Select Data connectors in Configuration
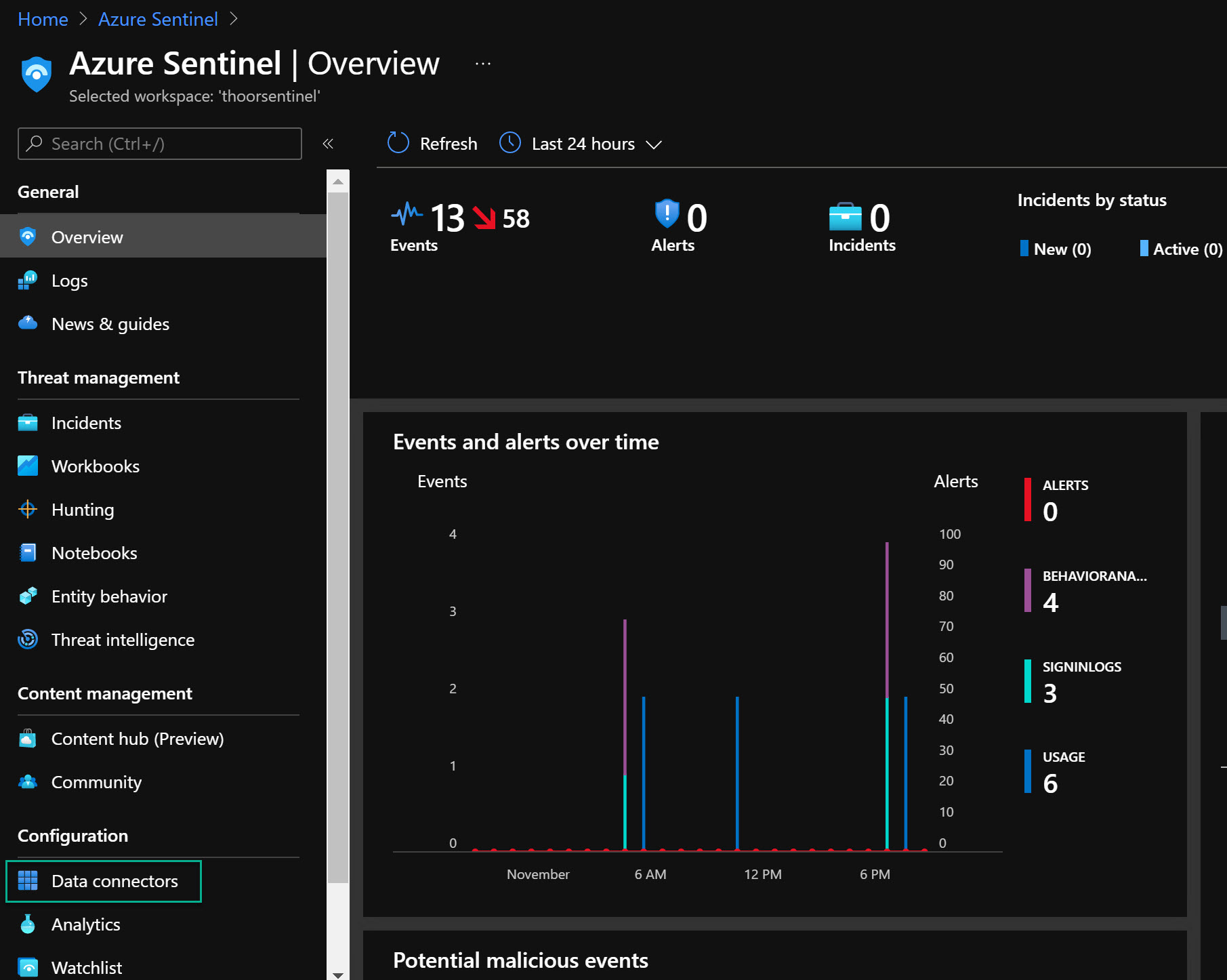1227x980 pixels. [104, 881]
